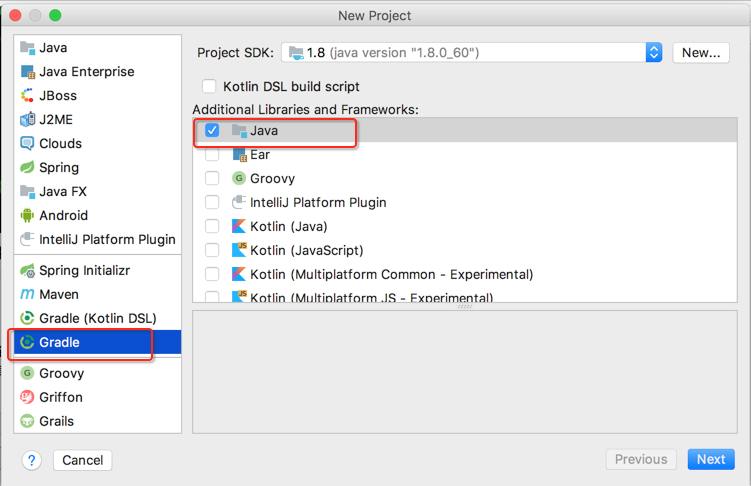
Task: Click Groovy icon in frameworks list
Action: pos(239,178)
